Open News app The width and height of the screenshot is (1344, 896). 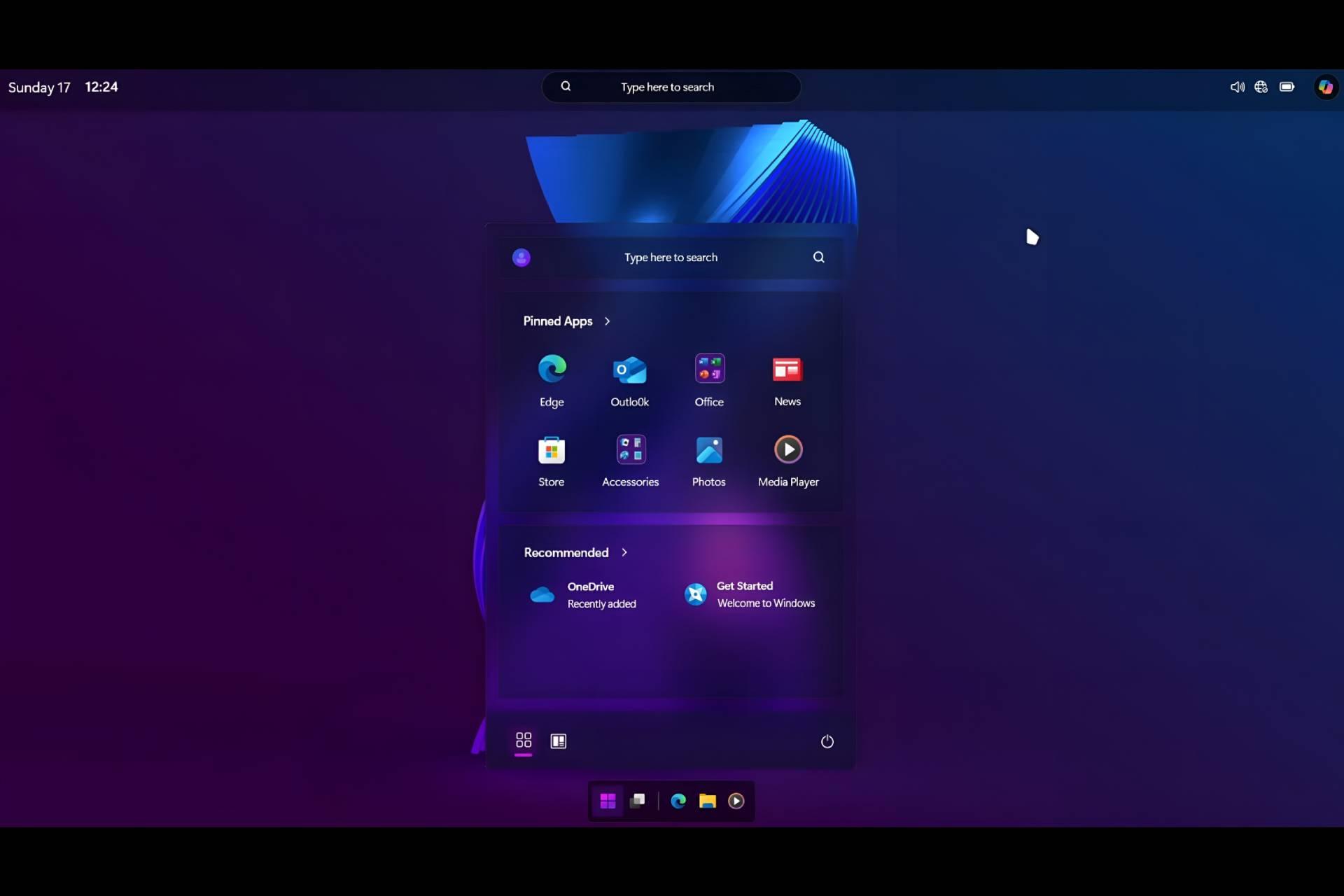[x=787, y=380]
